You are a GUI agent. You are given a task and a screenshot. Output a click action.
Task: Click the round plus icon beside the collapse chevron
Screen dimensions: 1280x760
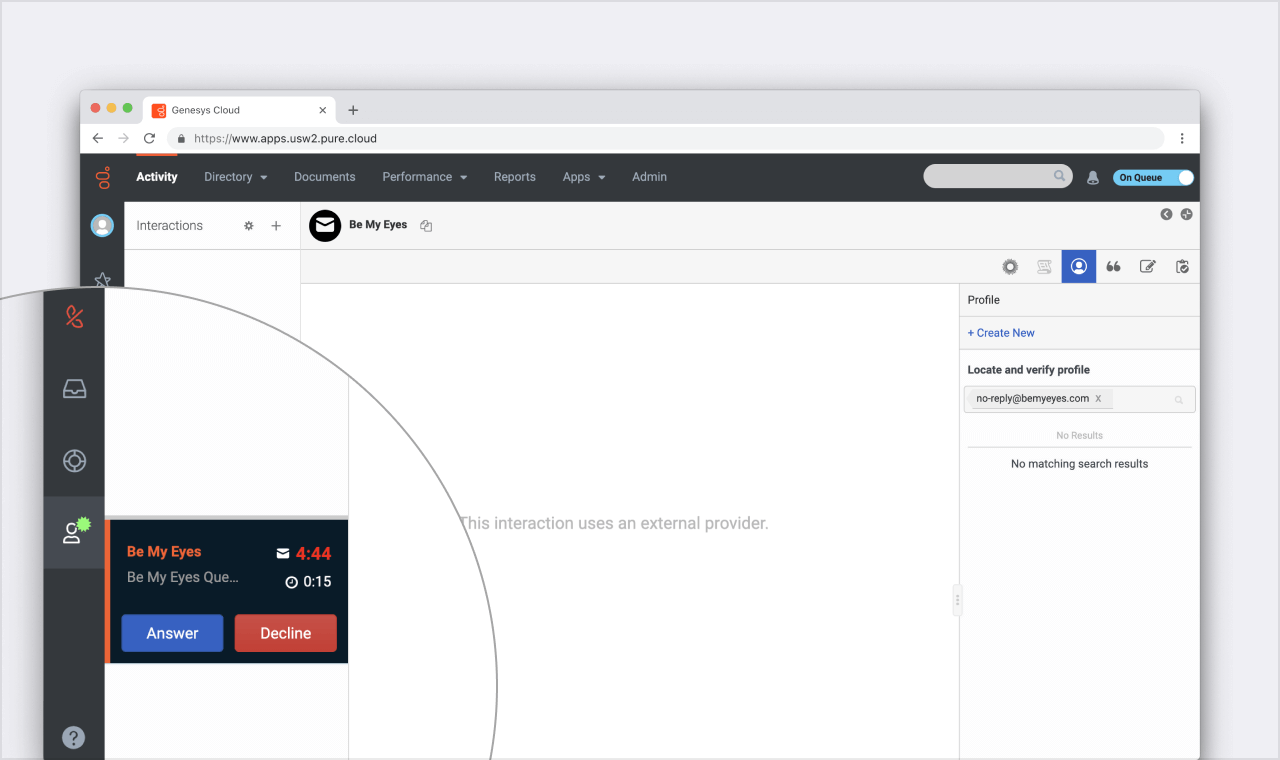point(1186,214)
